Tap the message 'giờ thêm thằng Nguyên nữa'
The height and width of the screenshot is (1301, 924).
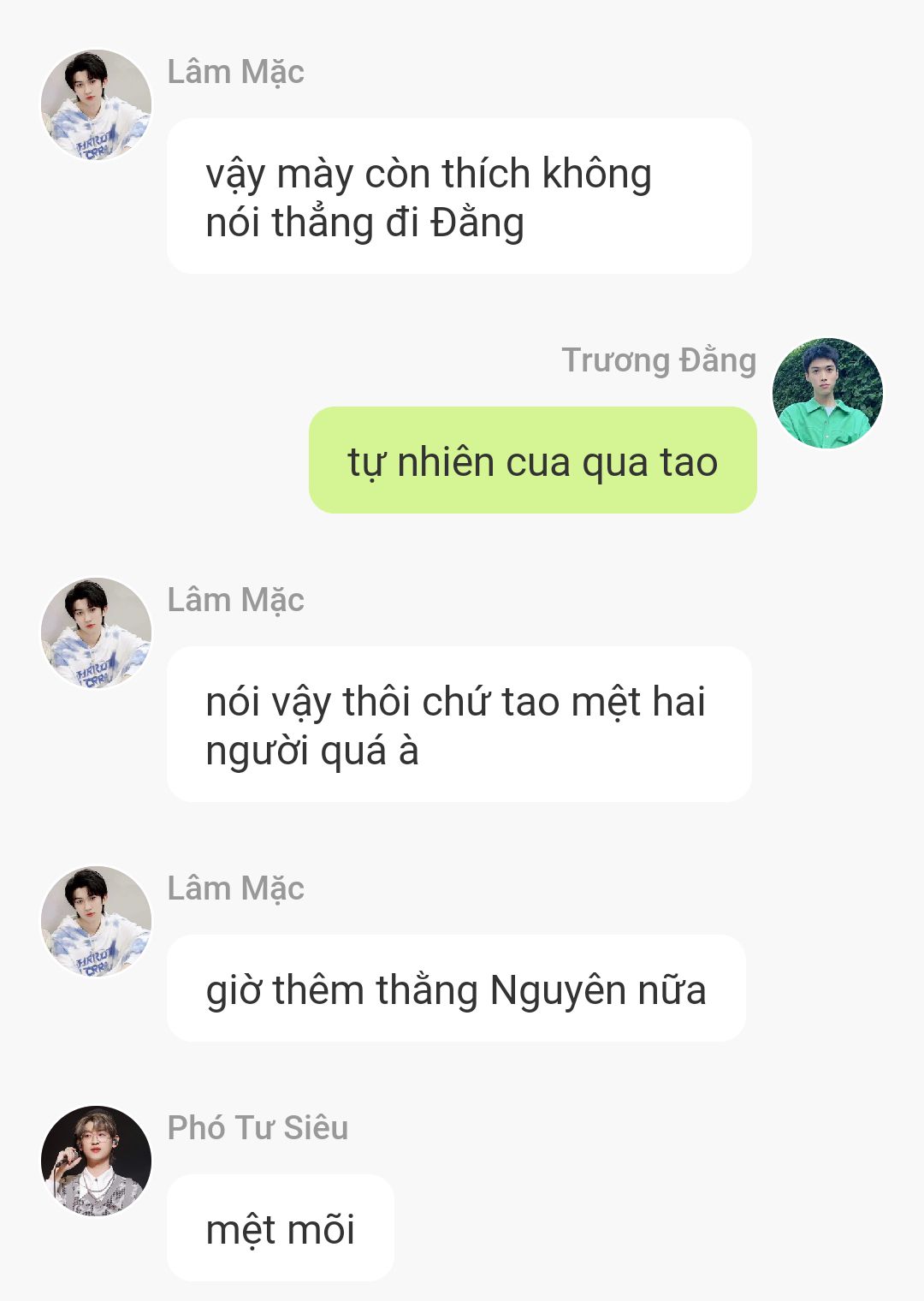click(456, 989)
